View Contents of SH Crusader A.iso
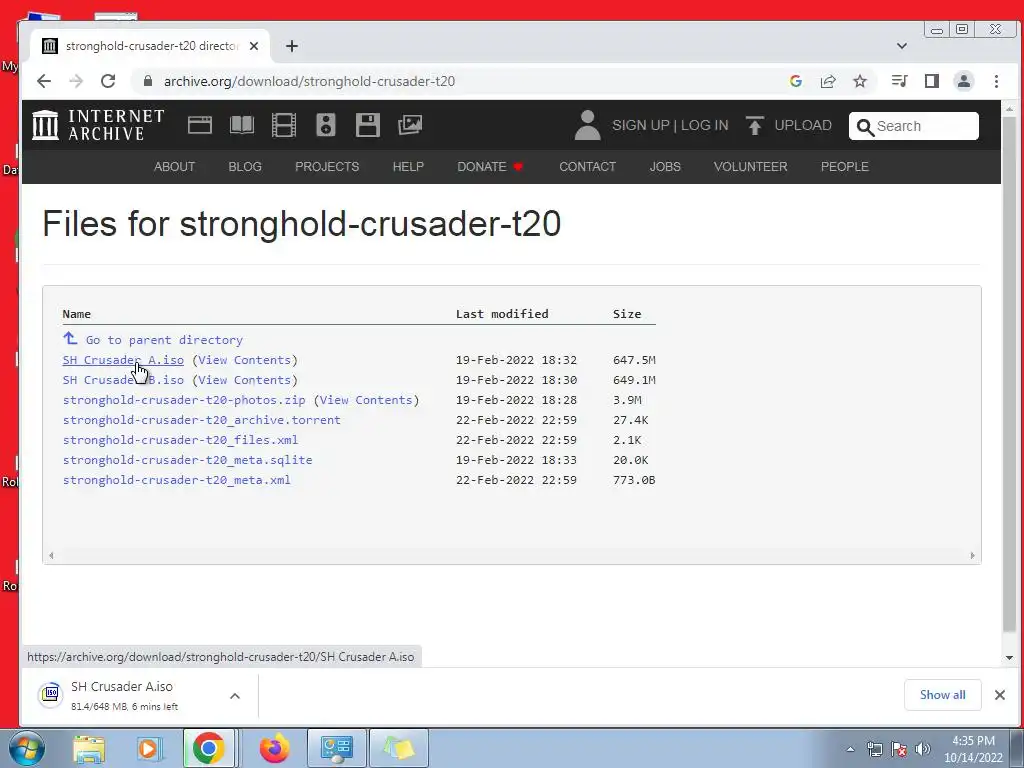 [x=244, y=360]
